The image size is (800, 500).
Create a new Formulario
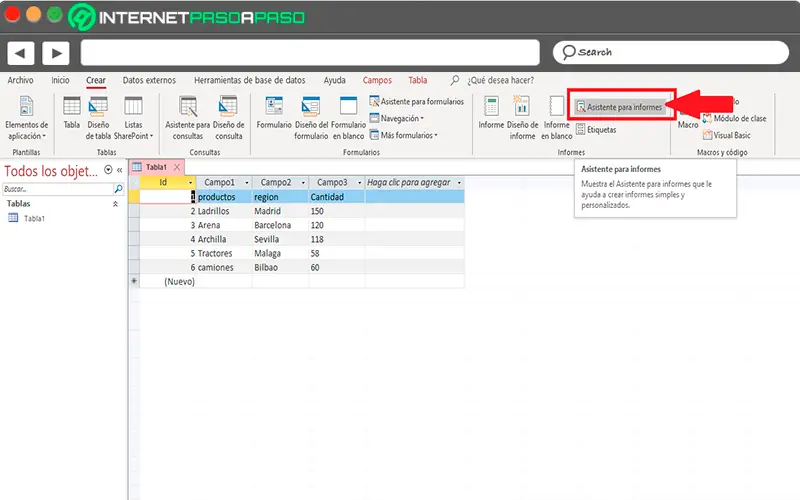click(274, 113)
